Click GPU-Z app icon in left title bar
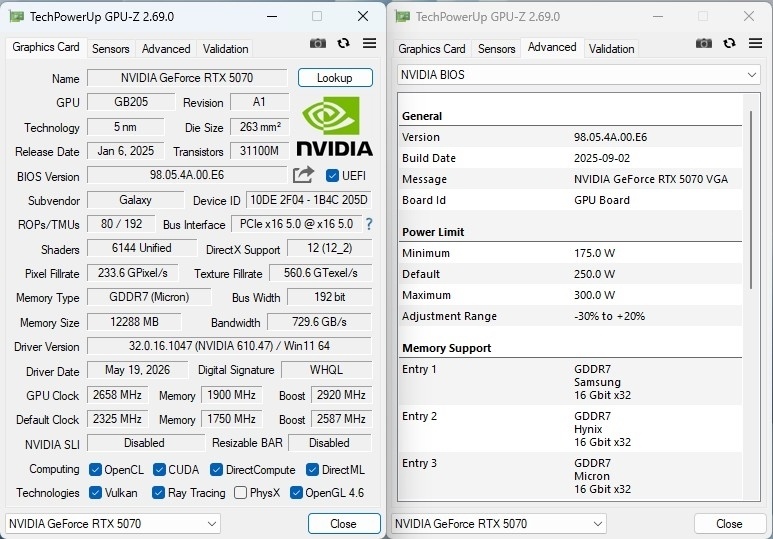Image resolution: width=773 pixels, height=539 pixels. tap(17, 17)
